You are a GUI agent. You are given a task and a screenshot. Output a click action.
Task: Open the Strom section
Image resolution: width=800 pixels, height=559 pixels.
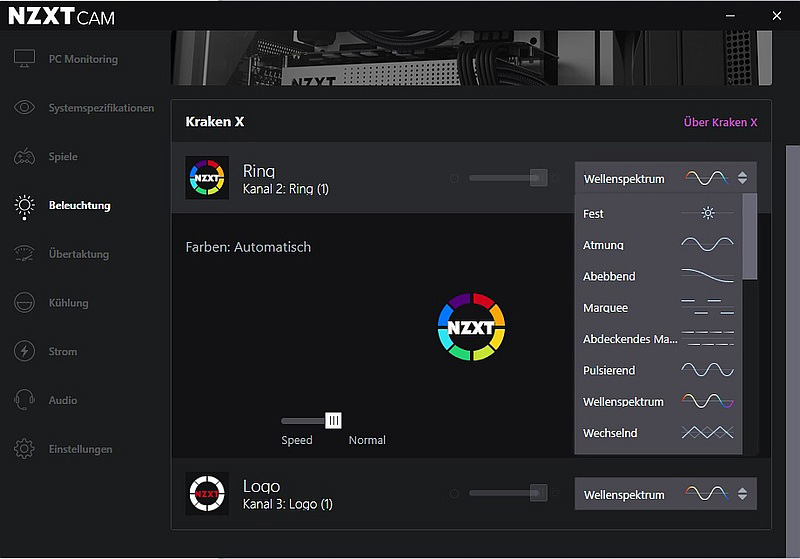63,351
